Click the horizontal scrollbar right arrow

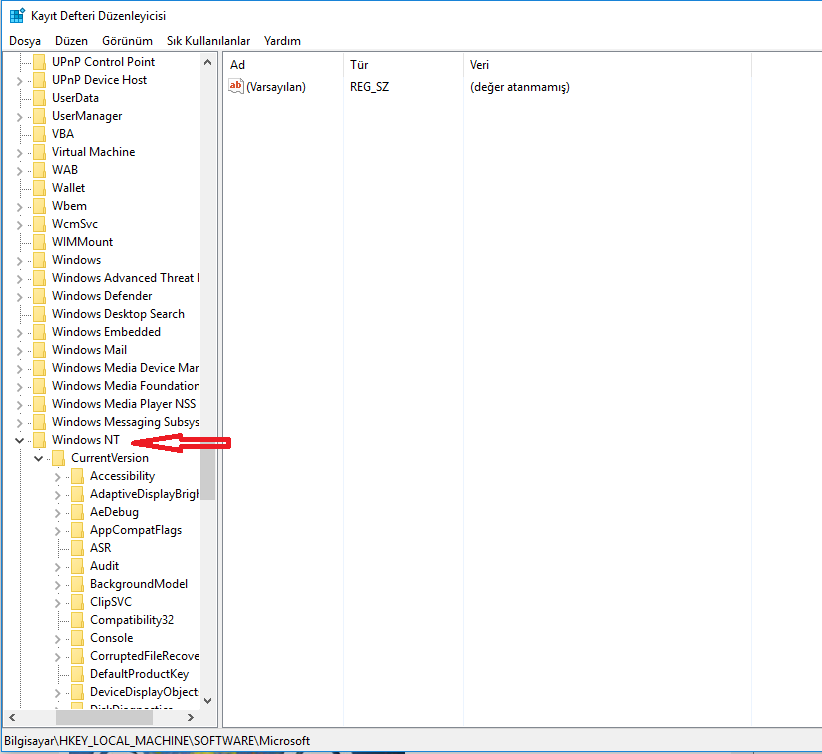(191, 717)
